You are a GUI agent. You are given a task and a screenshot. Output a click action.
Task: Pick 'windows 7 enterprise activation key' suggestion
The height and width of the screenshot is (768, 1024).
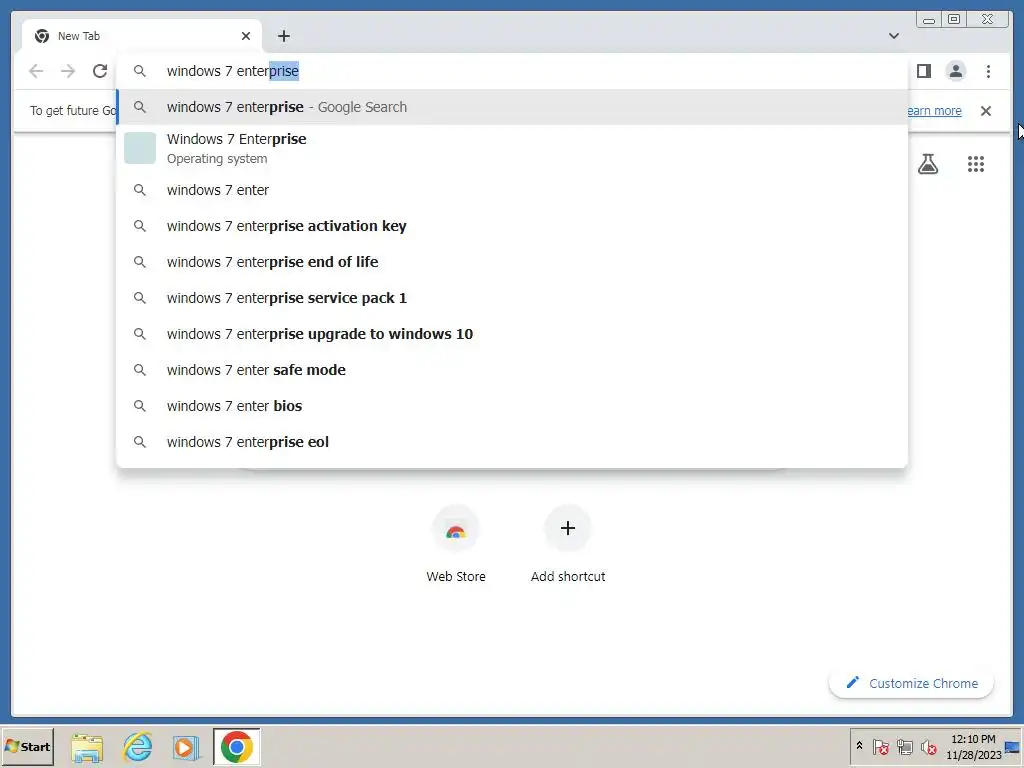pos(512,226)
